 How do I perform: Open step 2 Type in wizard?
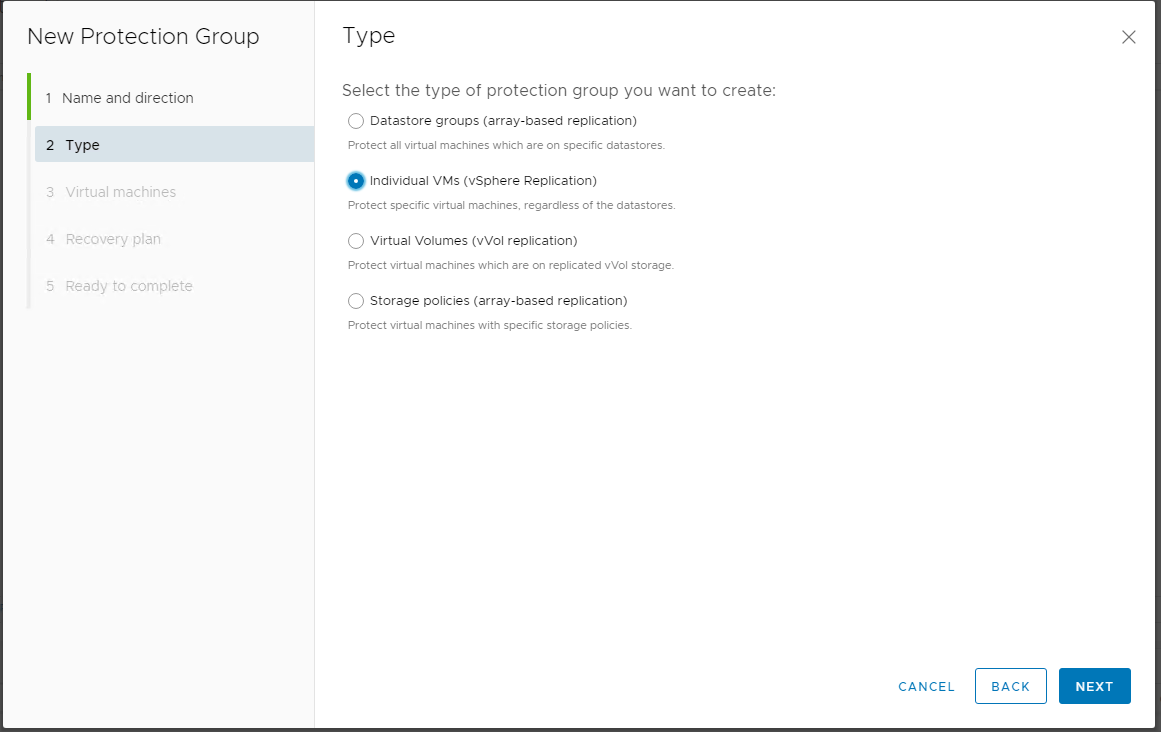pyautogui.click(x=174, y=144)
